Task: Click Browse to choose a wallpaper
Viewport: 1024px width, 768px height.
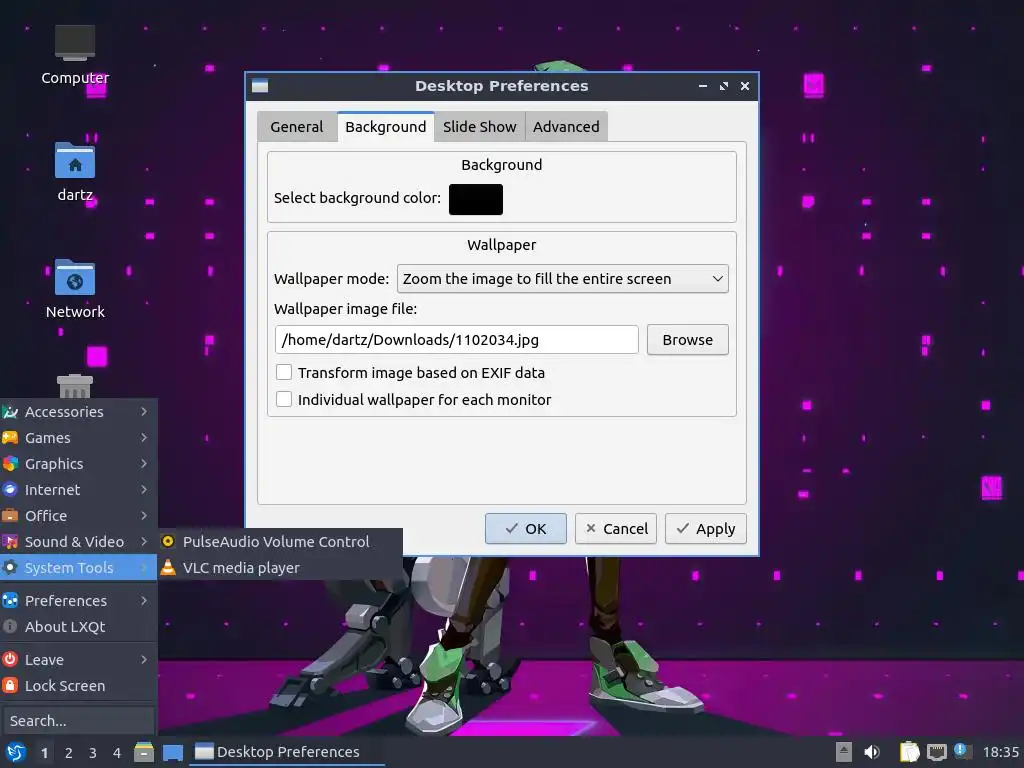Action: [688, 340]
